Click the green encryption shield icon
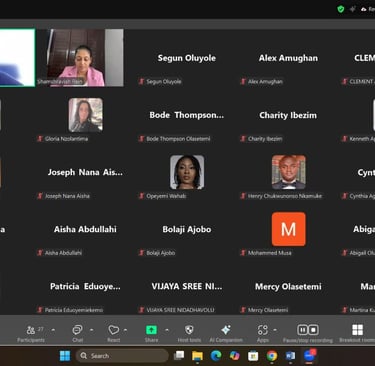Viewport: 375px width, 366px height. coord(341,9)
